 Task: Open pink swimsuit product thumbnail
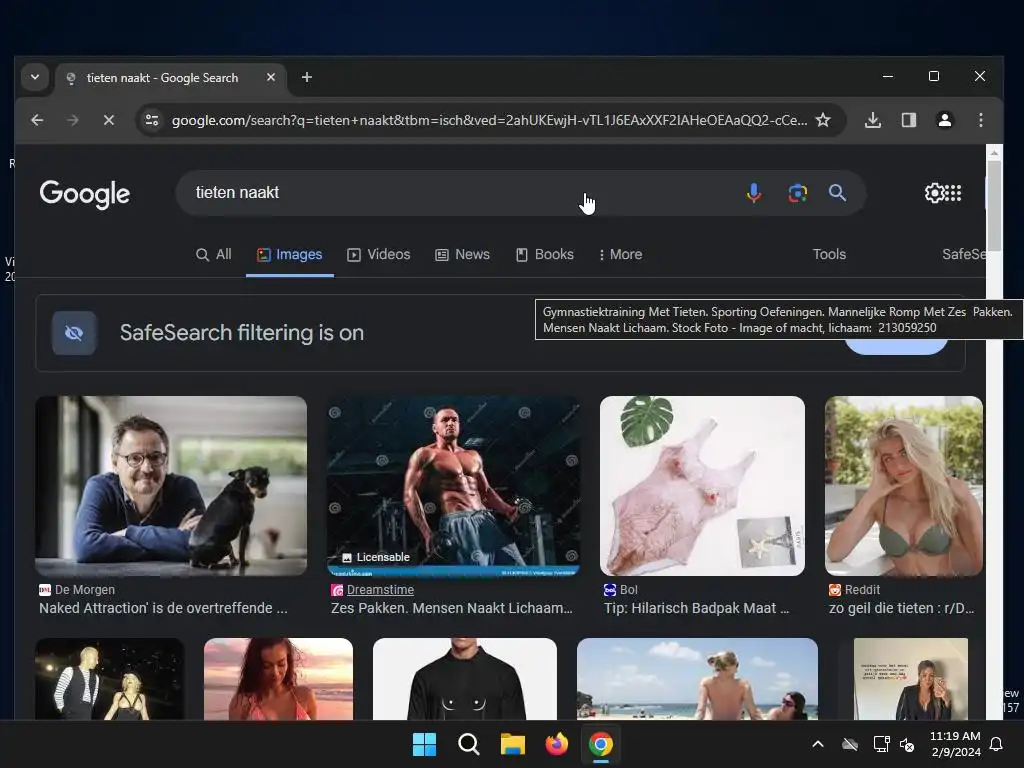[x=702, y=486]
